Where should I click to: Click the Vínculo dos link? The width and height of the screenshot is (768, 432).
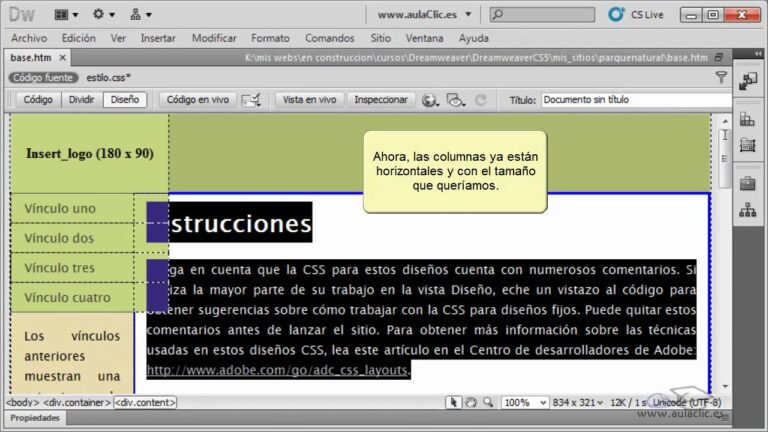point(59,239)
